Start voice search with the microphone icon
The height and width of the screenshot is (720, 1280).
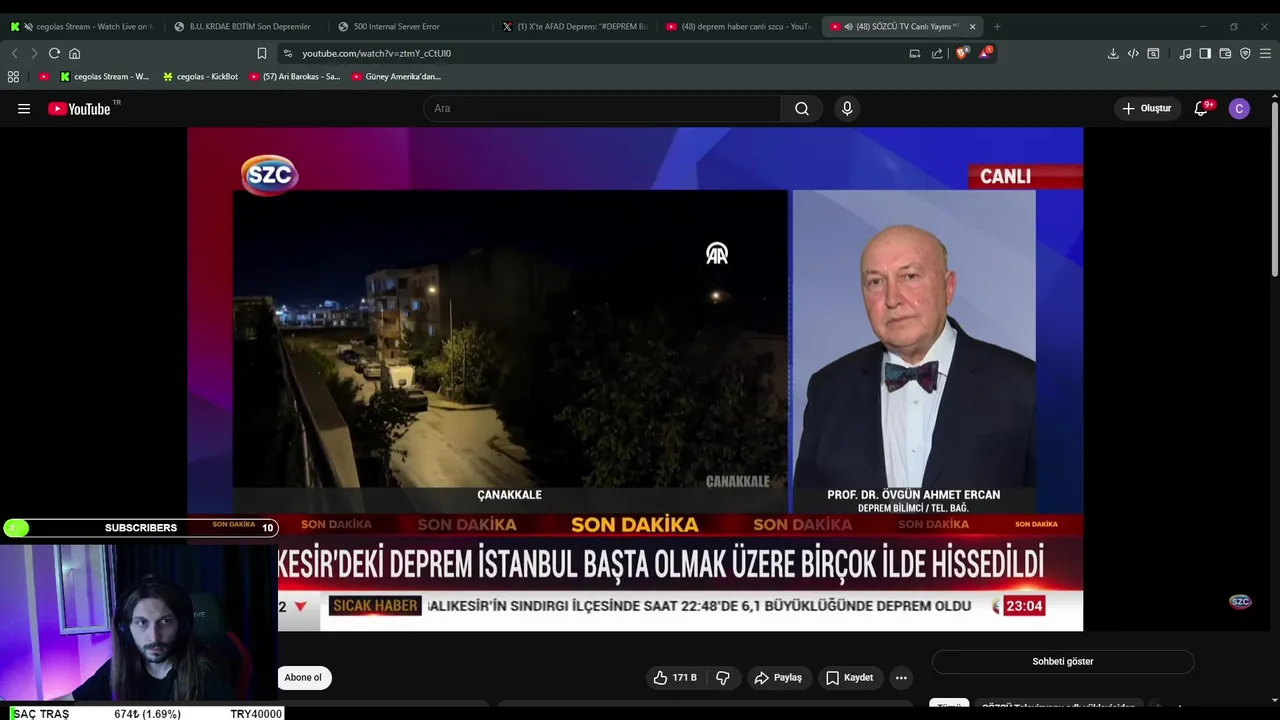click(847, 109)
